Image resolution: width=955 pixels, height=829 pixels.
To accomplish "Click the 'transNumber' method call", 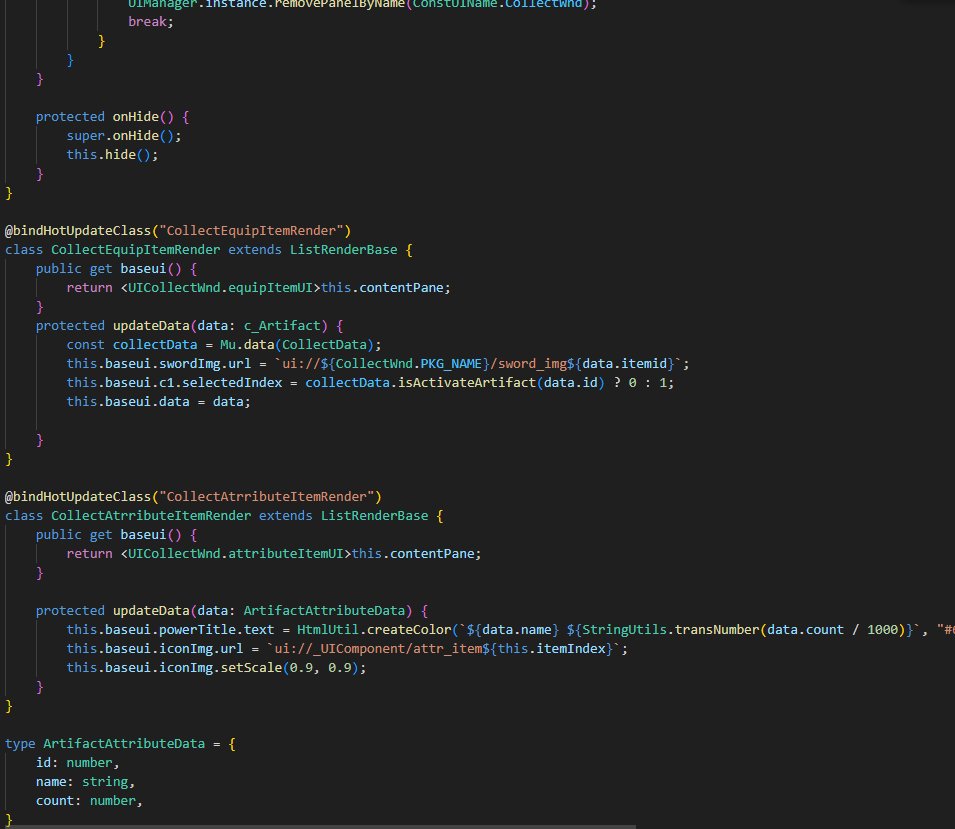I will pos(717,629).
